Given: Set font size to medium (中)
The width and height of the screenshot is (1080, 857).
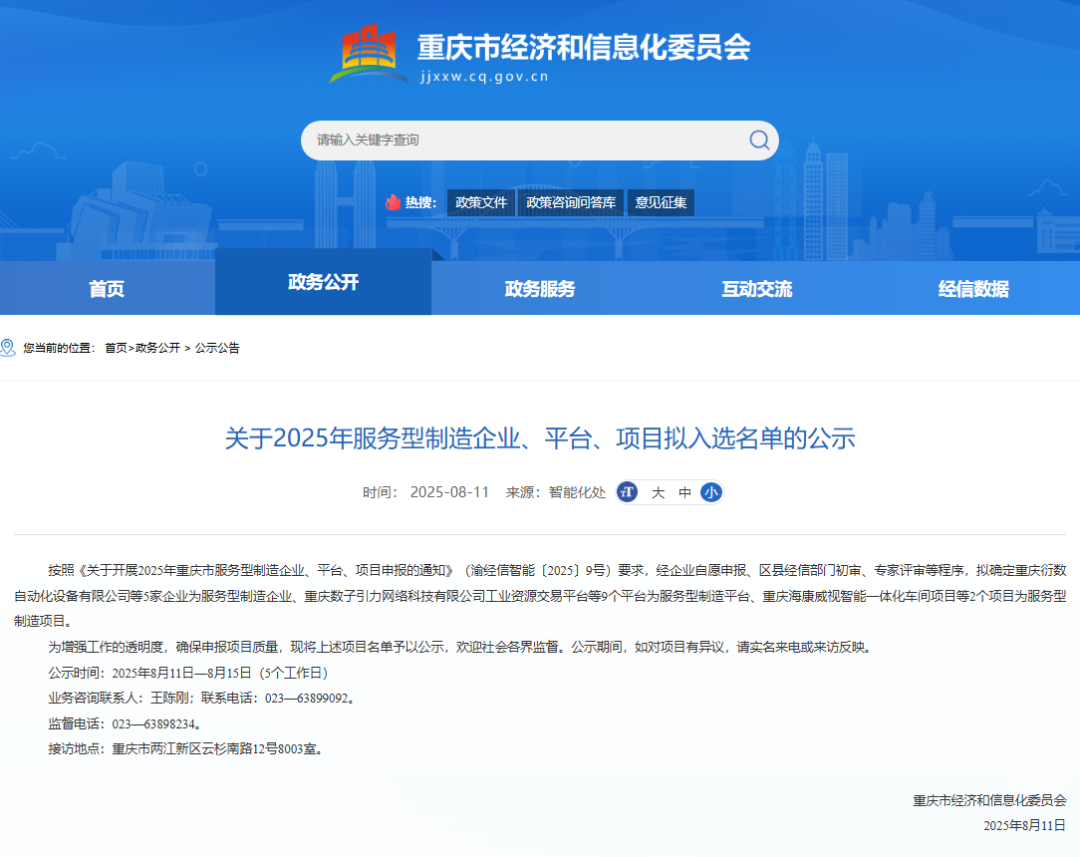Looking at the screenshot, I should tap(685, 492).
